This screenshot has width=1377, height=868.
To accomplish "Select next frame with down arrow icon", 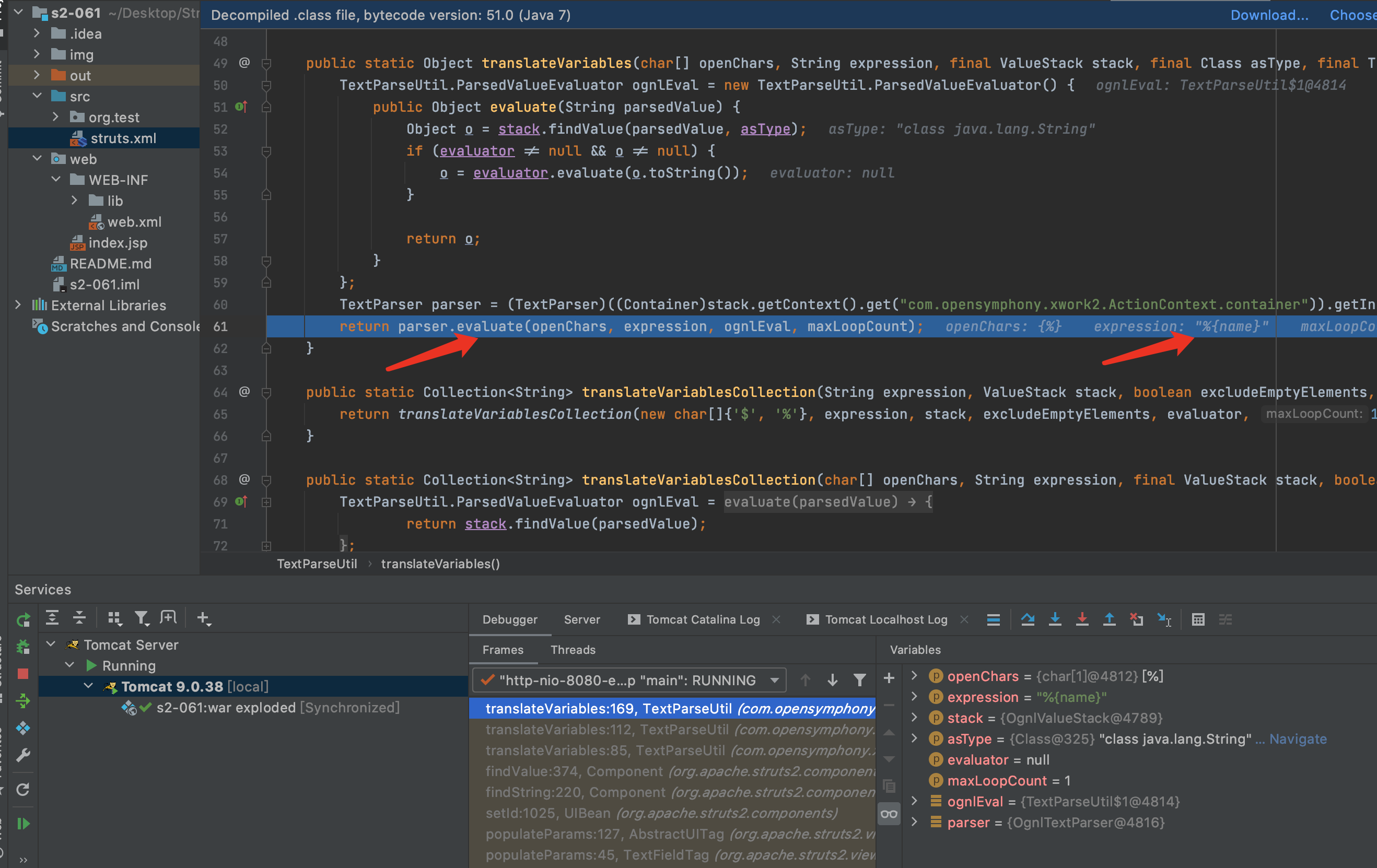I will [833, 680].
